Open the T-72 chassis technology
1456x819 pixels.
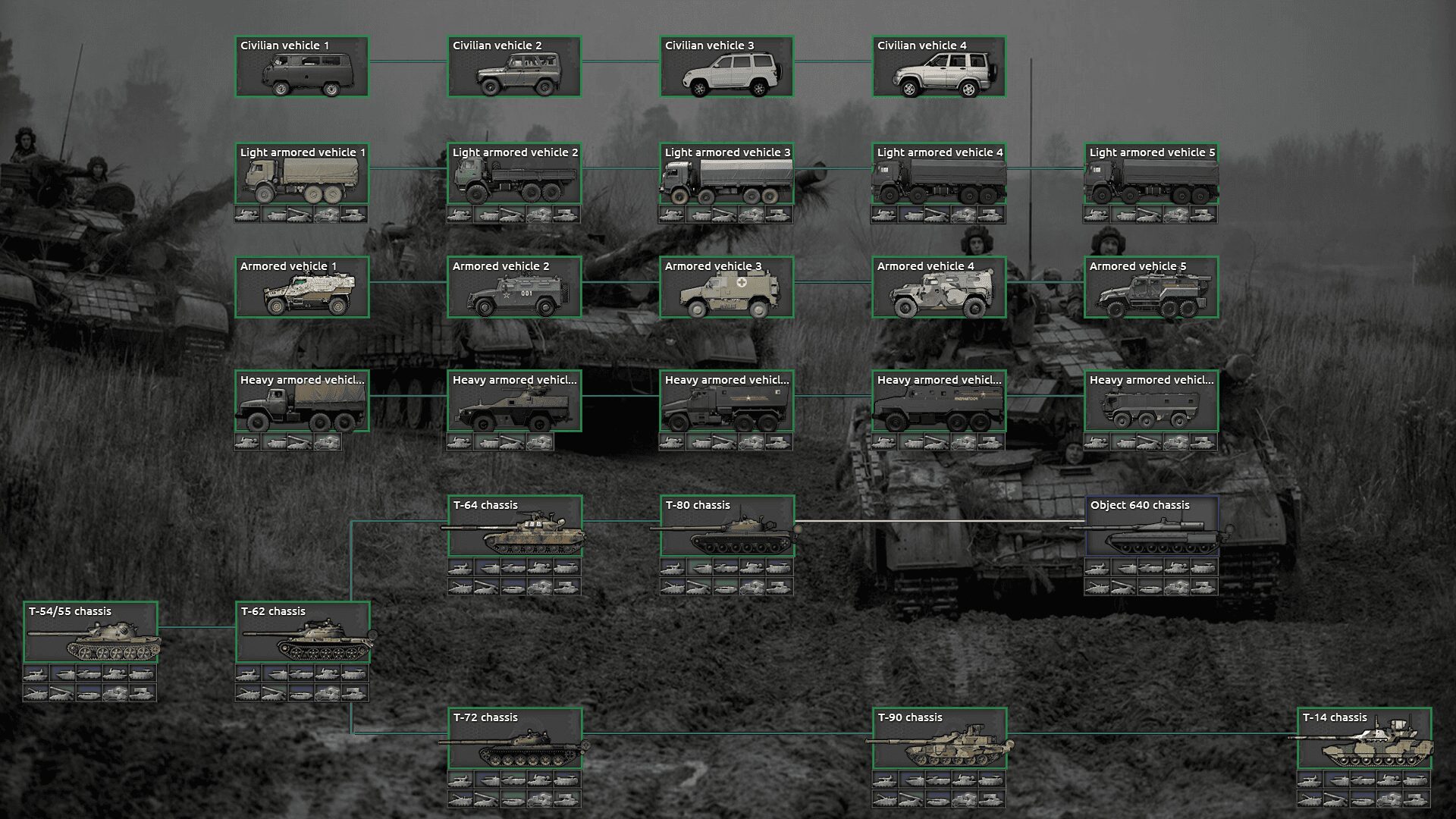coord(515,738)
